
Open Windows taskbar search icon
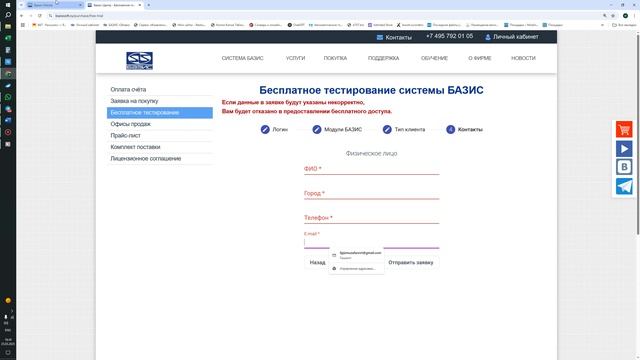(x=8, y=15)
